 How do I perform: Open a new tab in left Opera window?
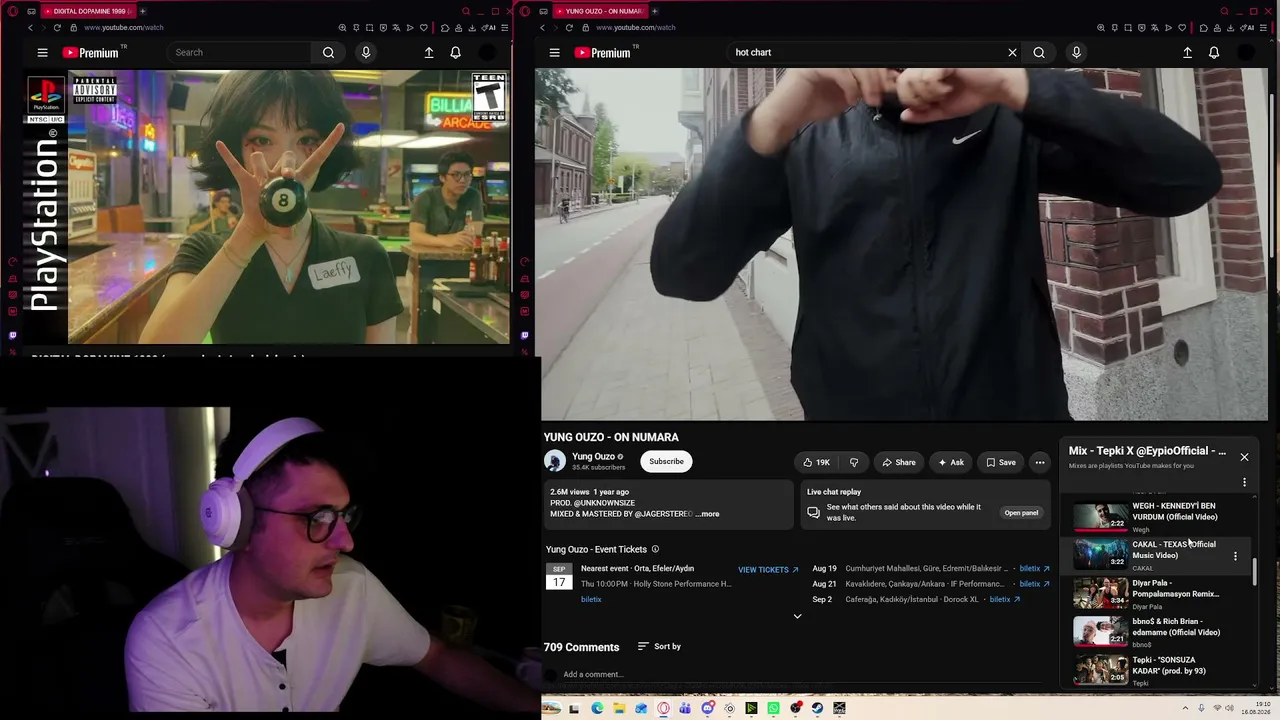142,11
